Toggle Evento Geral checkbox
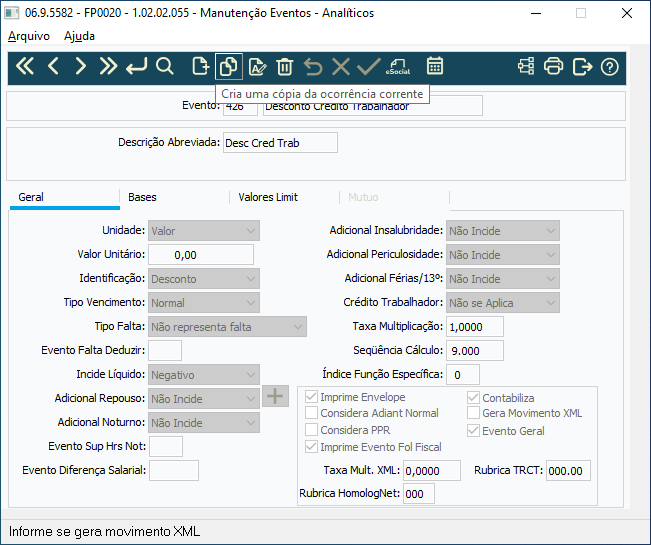The height and width of the screenshot is (545, 651). coord(473,431)
